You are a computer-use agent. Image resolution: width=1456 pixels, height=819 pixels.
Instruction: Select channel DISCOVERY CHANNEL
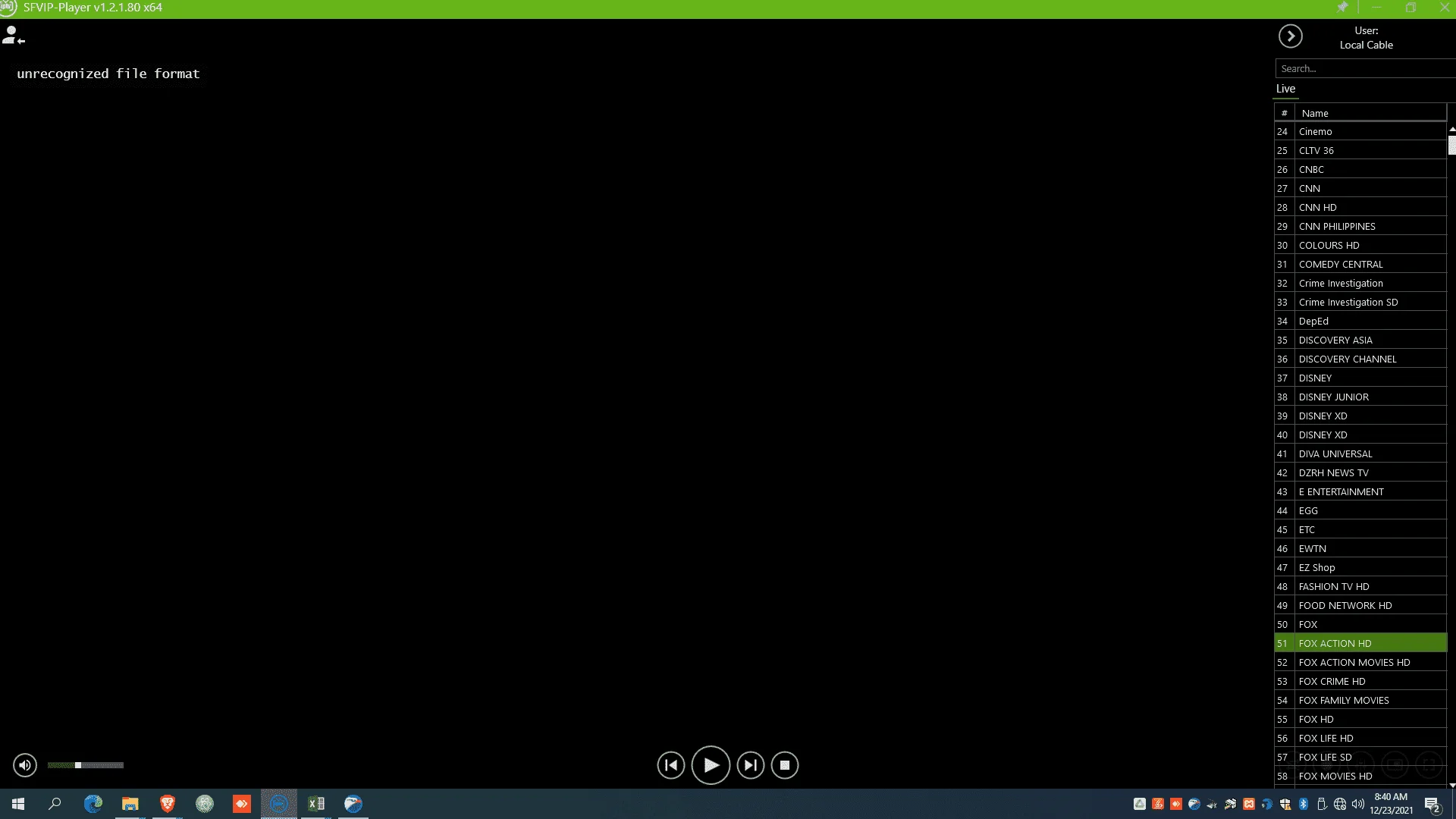(x=1360, y=359)
